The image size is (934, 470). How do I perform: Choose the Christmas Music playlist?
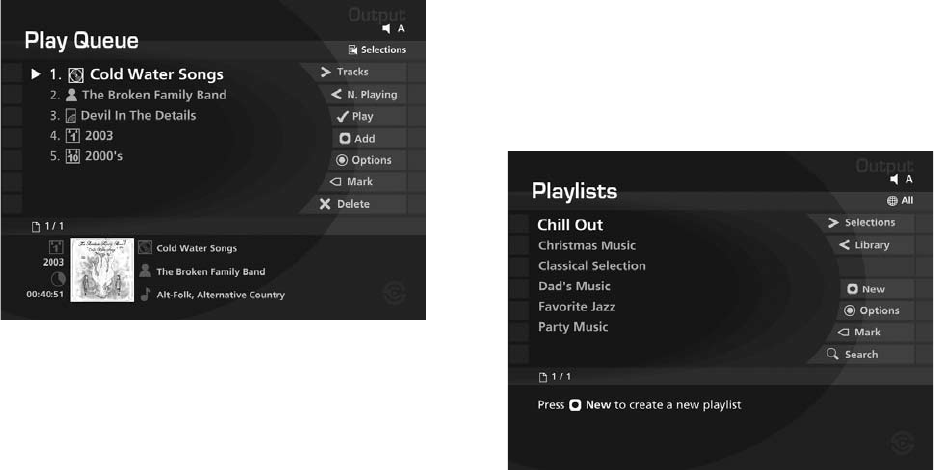pyautogui.click(x=586, y=246)
